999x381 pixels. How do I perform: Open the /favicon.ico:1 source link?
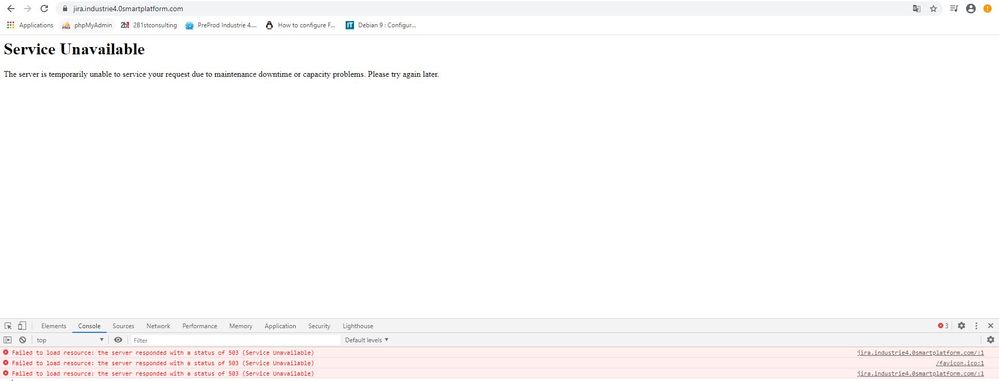click(959, 363)
